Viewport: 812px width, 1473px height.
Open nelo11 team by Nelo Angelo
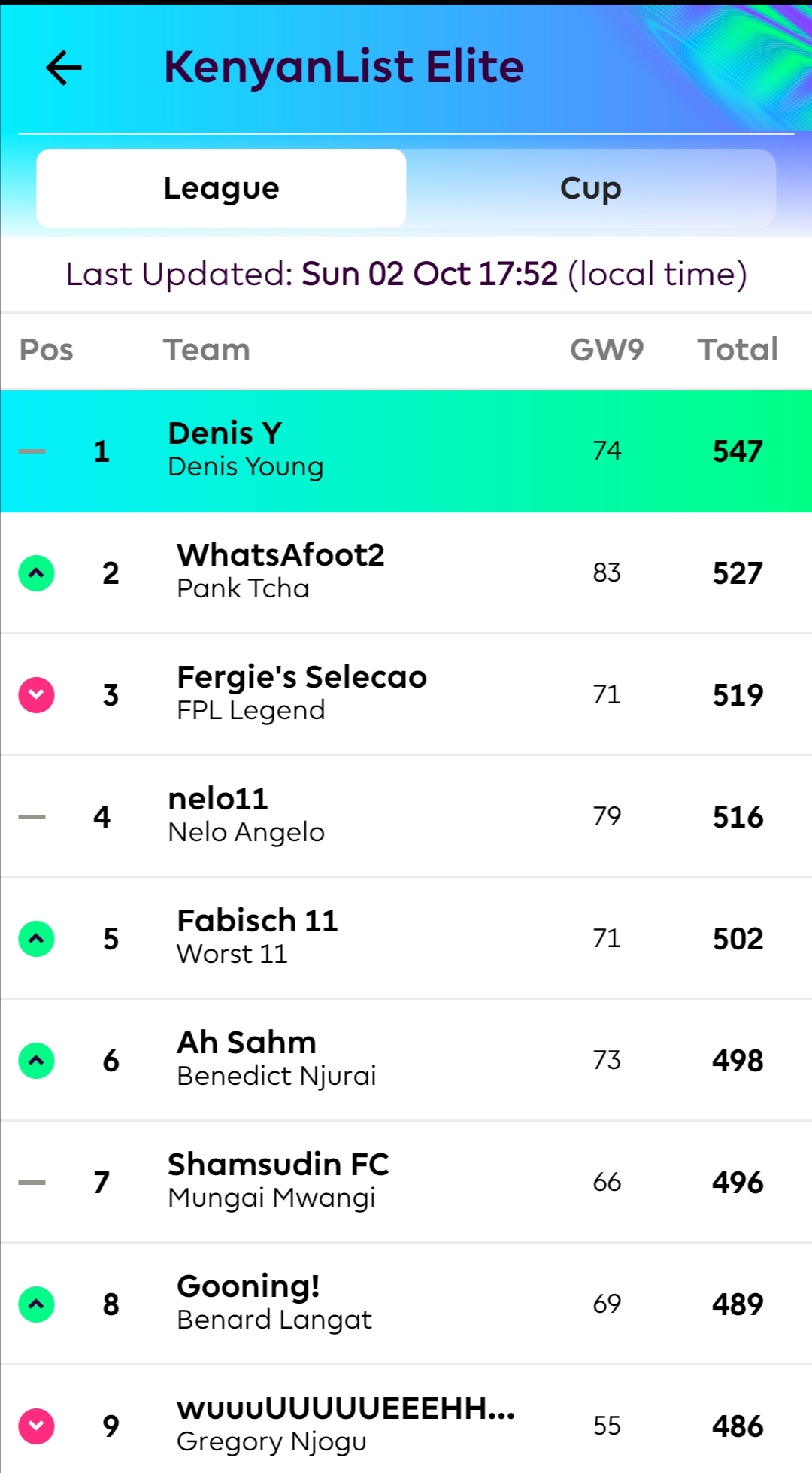point(406,817)
